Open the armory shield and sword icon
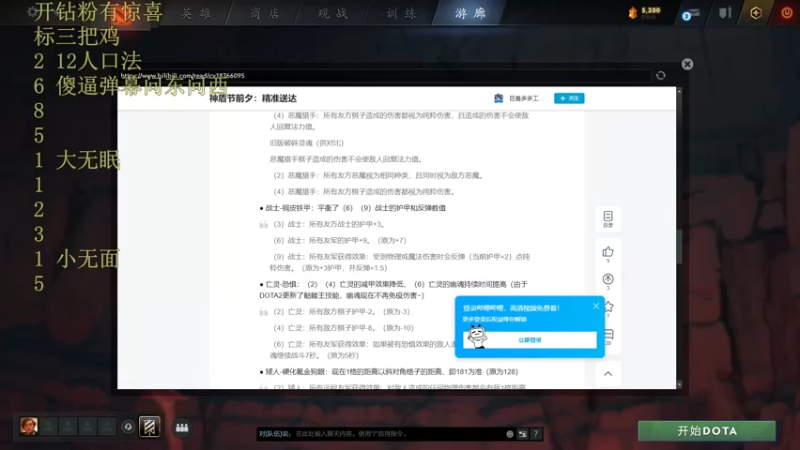 (725, 12)
